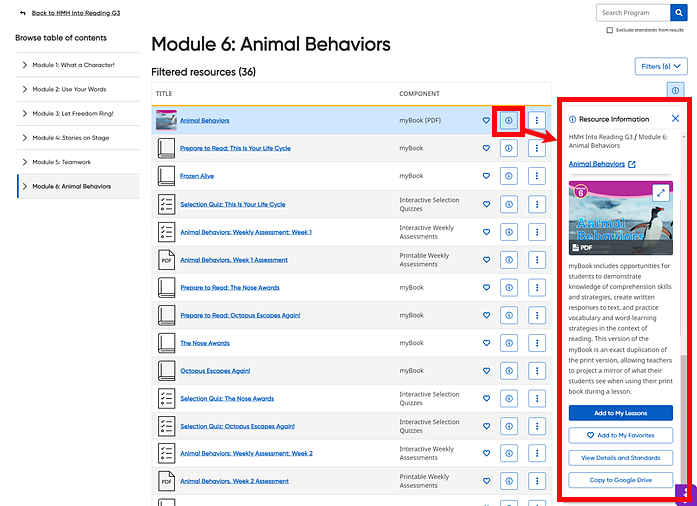Open Animal Behaviors link in Resource Information panel

[x=597, y=164]
